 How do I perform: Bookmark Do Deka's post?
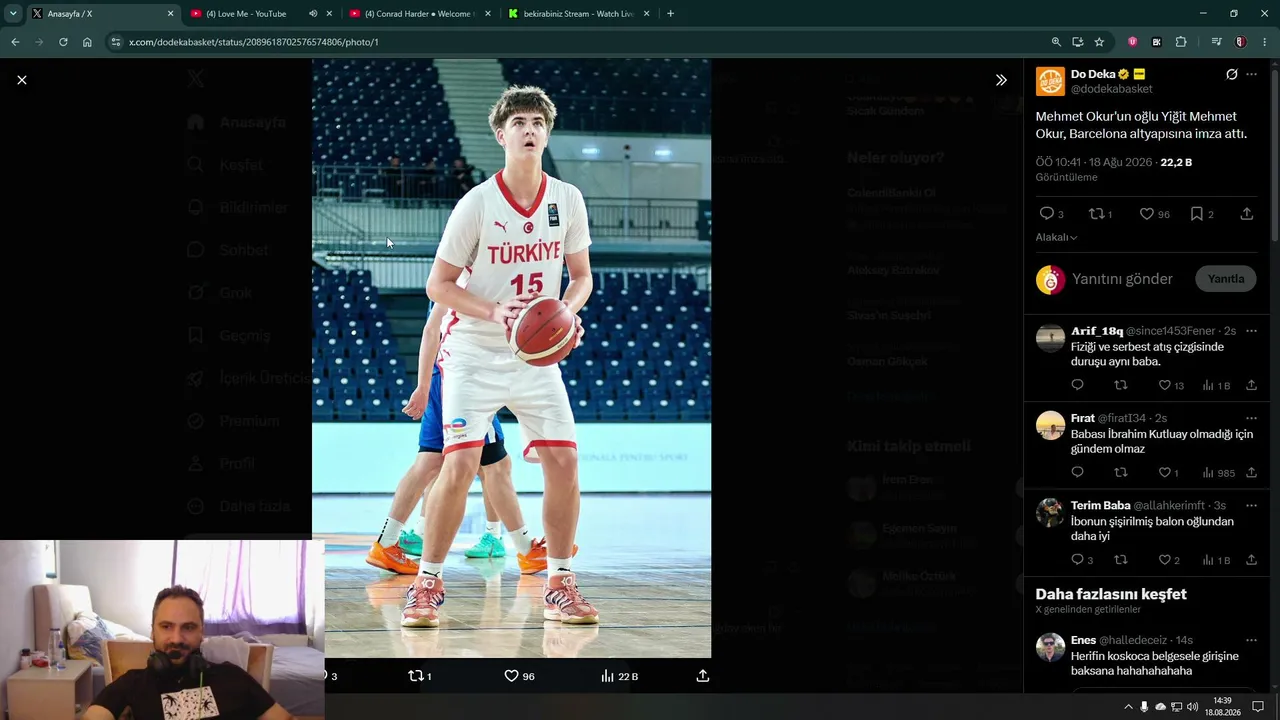(x=1197, y=214)
